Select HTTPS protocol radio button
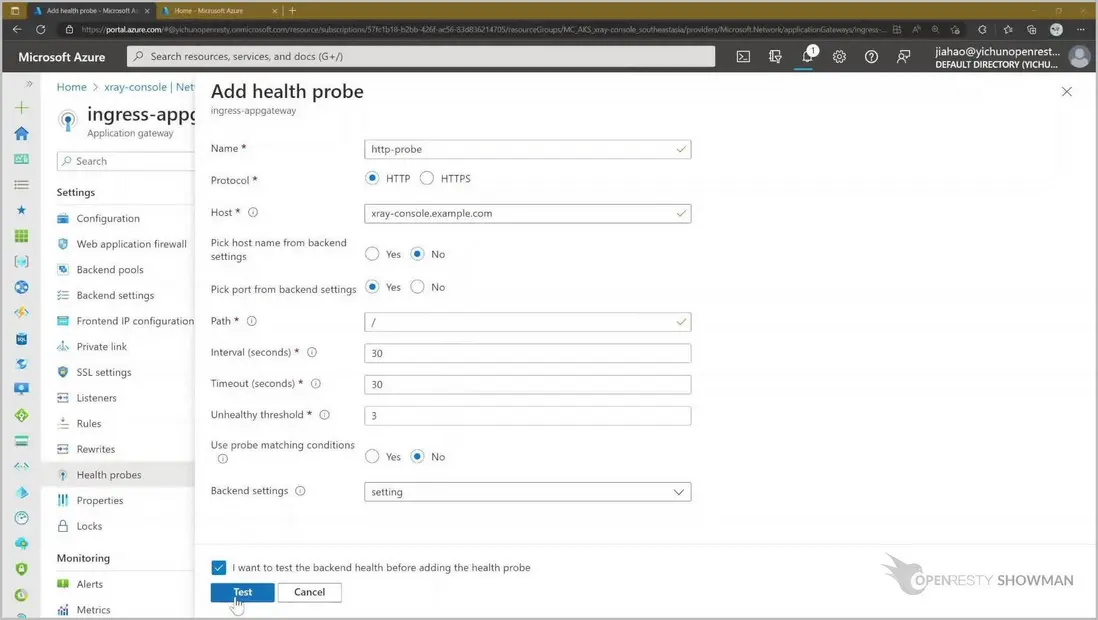The image size is (1098, 620). click(426, 178)
